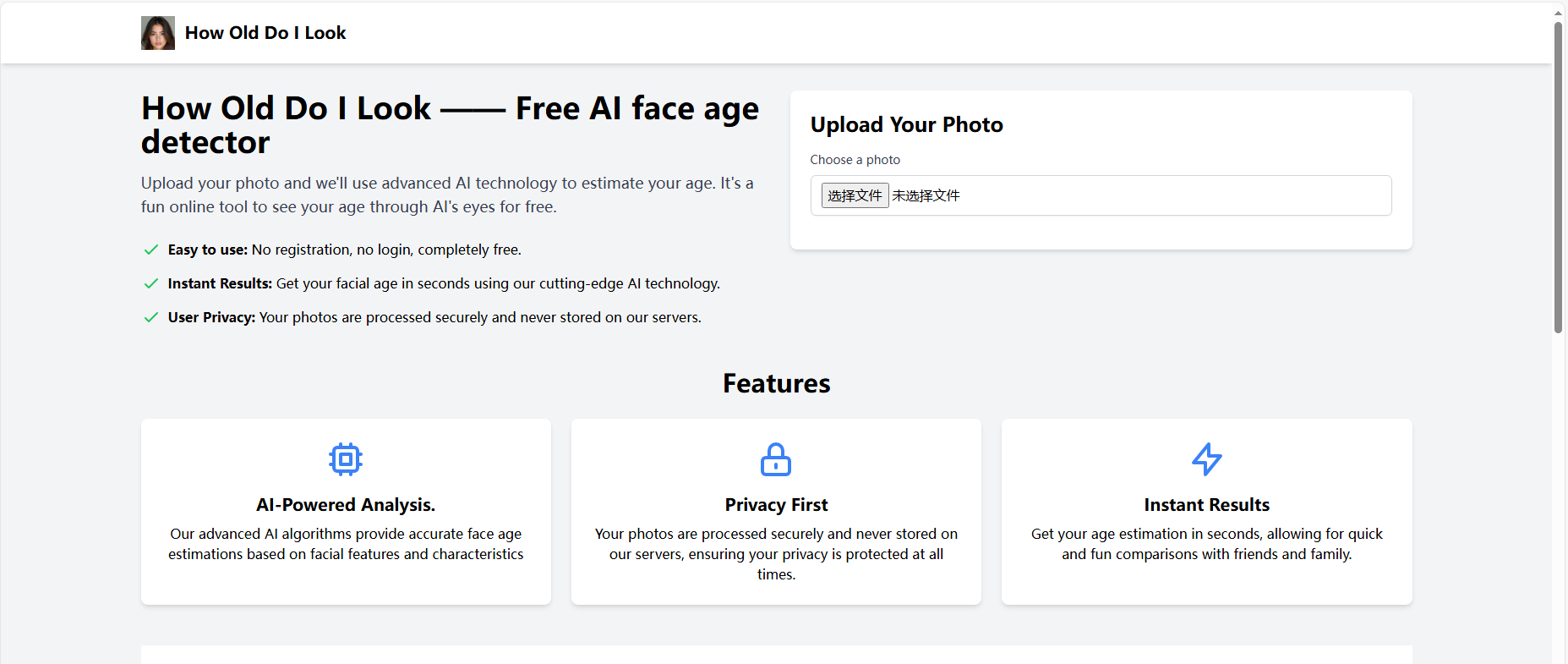The height and width of the screenshot is (664, 1568).
Task: Click the vertical page scrollbar thumb
Action: tap(1558, 178)
